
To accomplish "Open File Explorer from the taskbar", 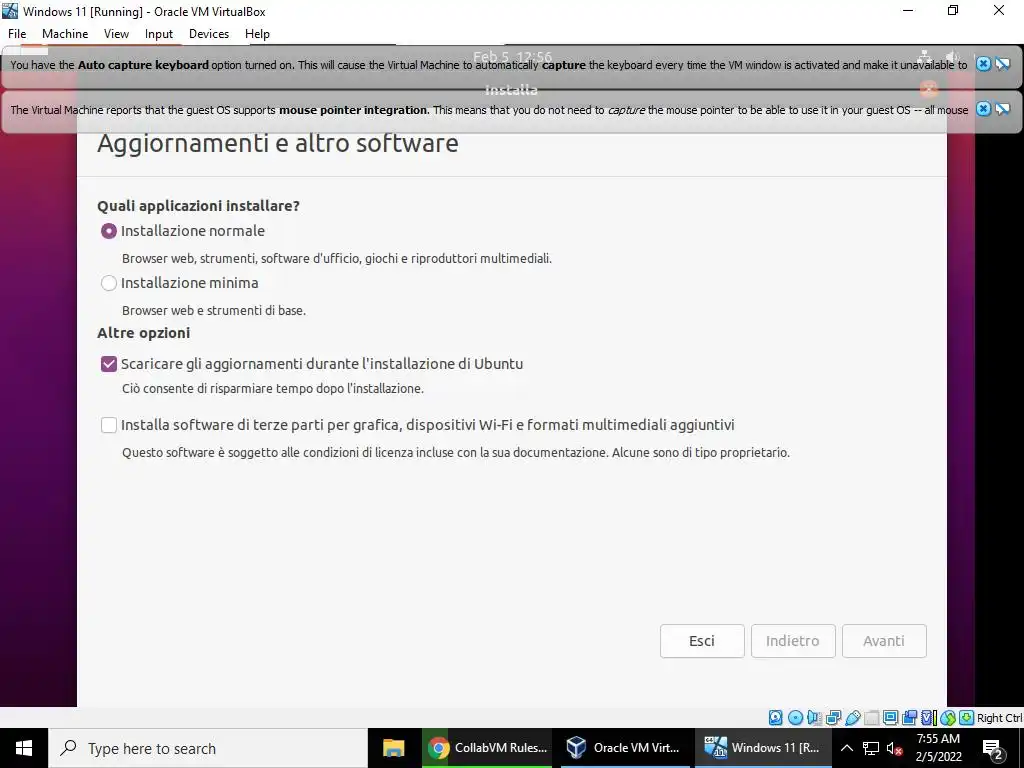I will tap(394, 748).
